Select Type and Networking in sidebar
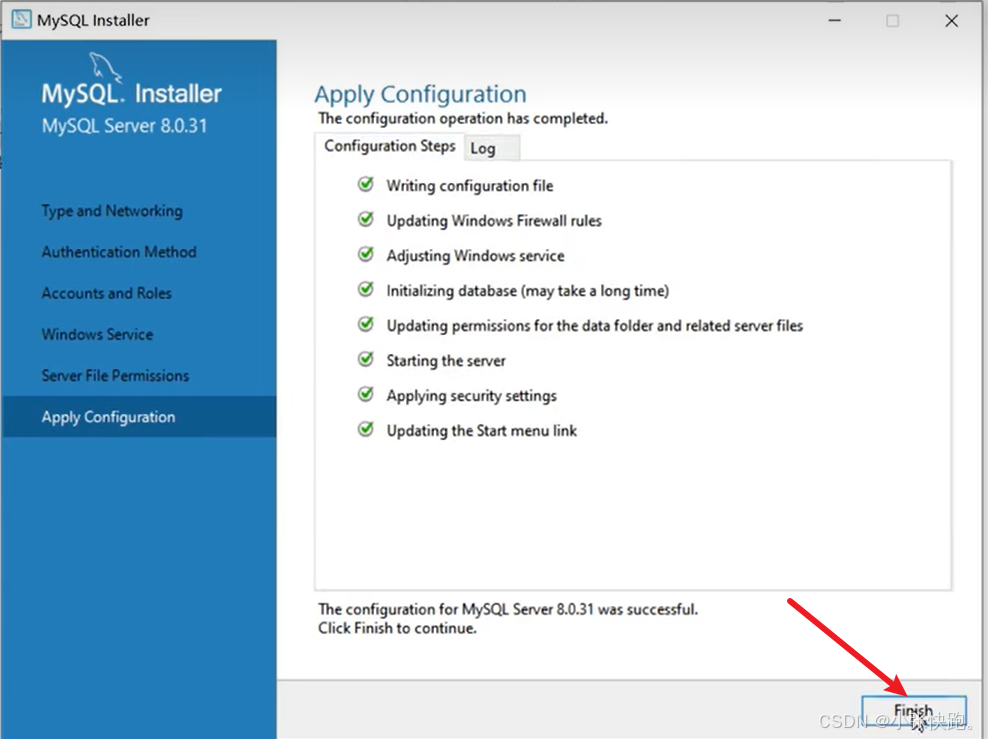This screenshot has height=739, width=988. pos(112,211)
